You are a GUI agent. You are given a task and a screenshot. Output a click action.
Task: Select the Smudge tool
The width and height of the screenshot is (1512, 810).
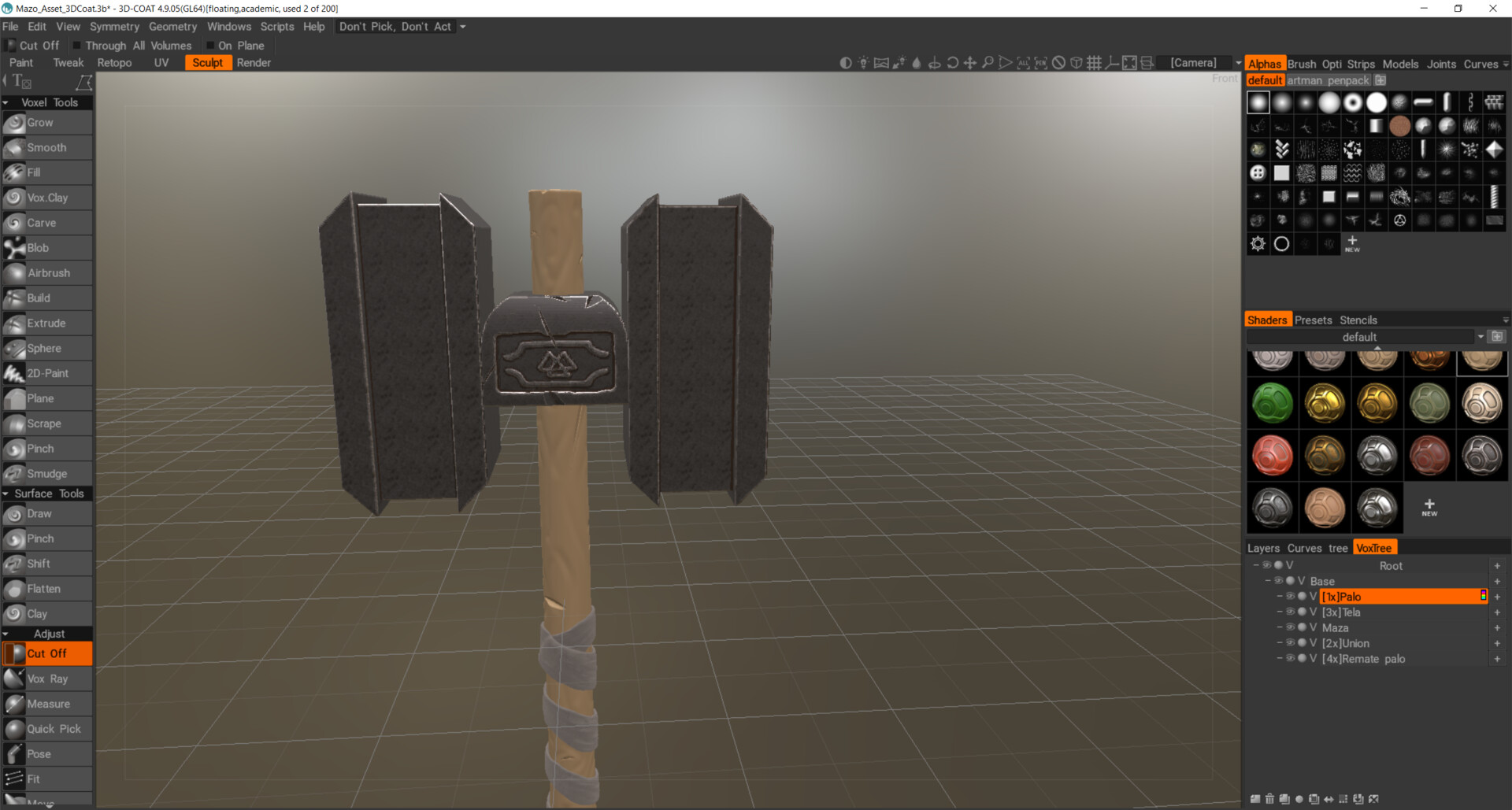[x=47, y=474]
